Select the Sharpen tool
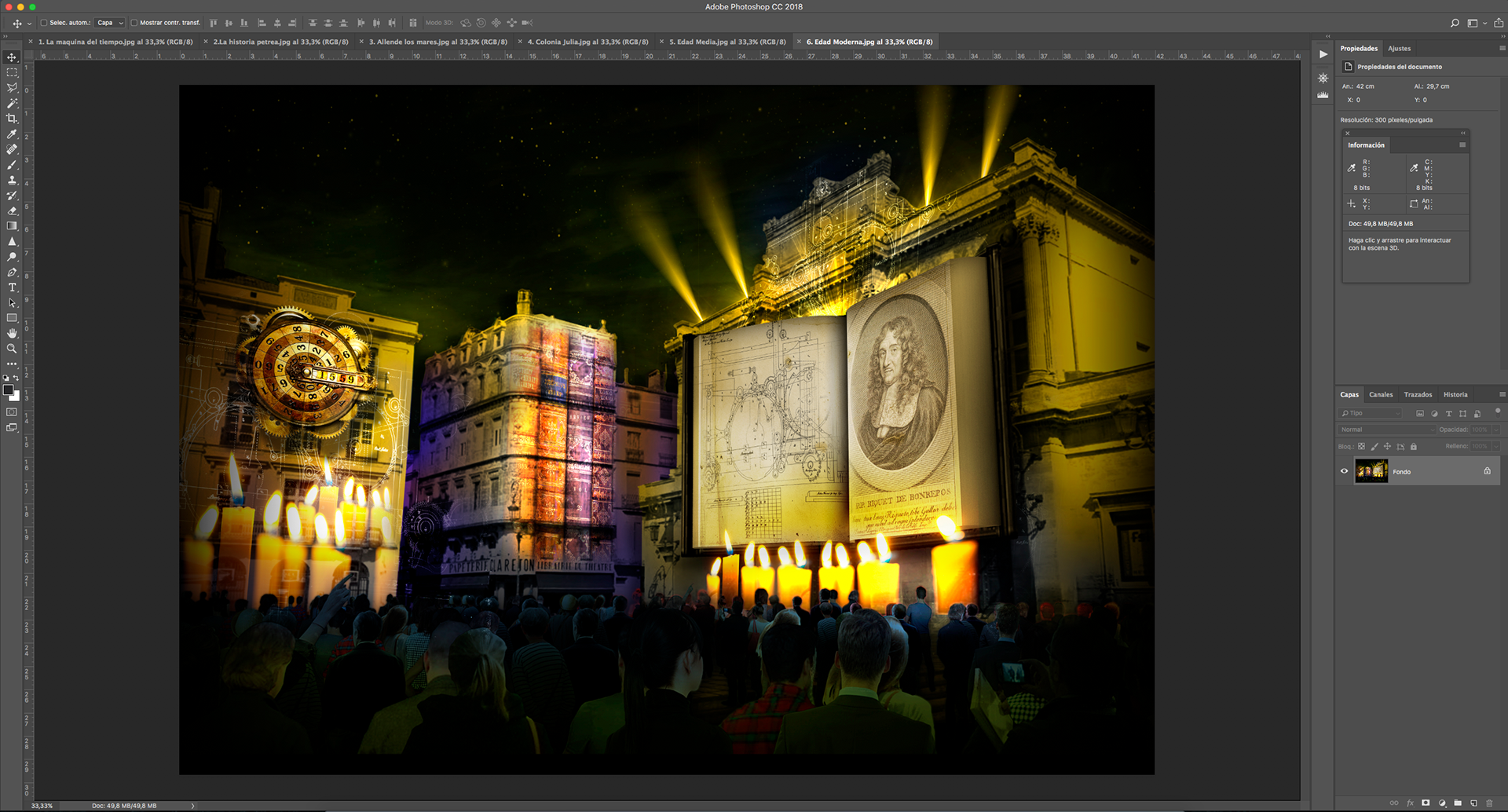Screen dimensions: 1508x812 [12, 241]
